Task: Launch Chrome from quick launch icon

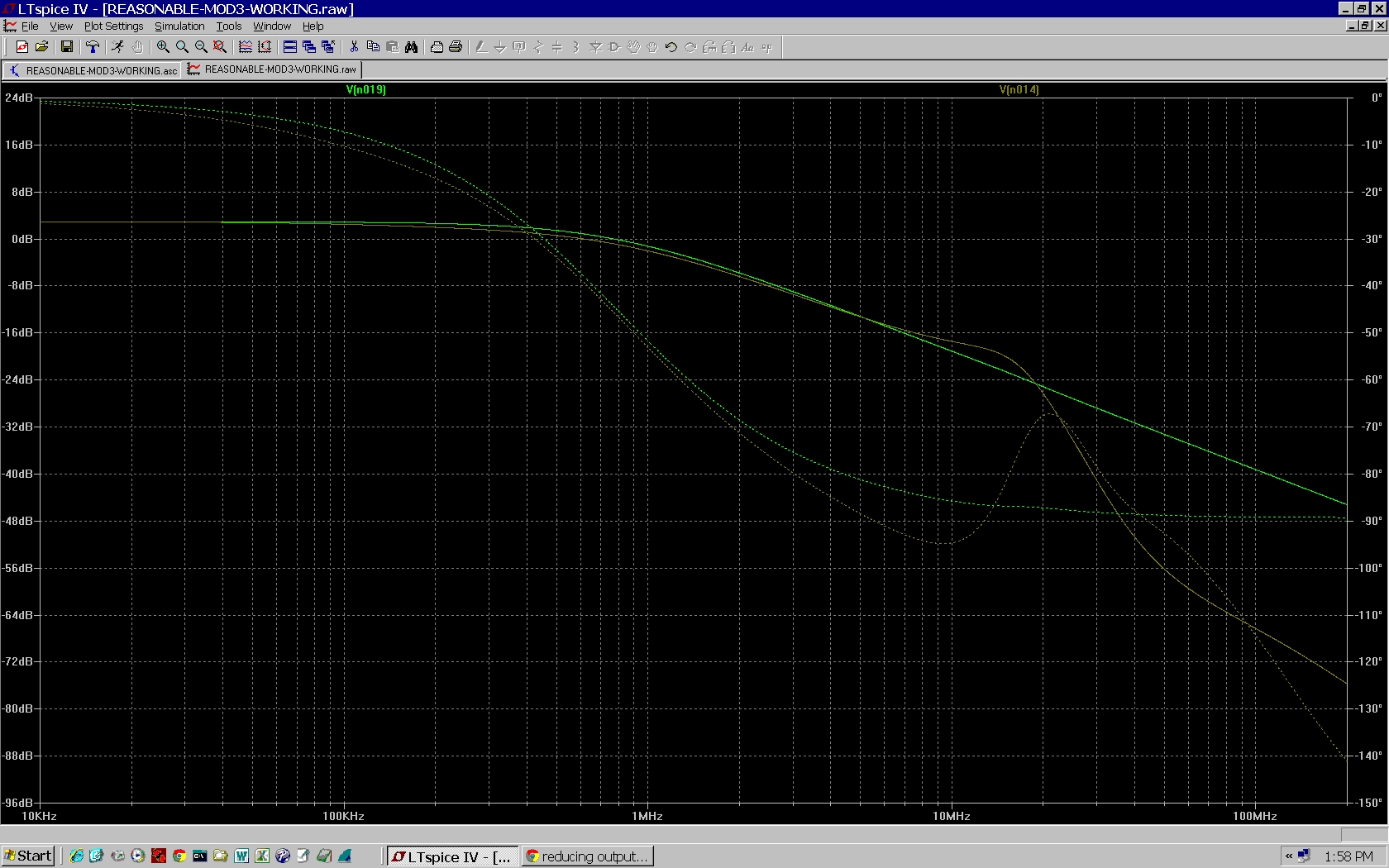Action: (x=179, y=856)
